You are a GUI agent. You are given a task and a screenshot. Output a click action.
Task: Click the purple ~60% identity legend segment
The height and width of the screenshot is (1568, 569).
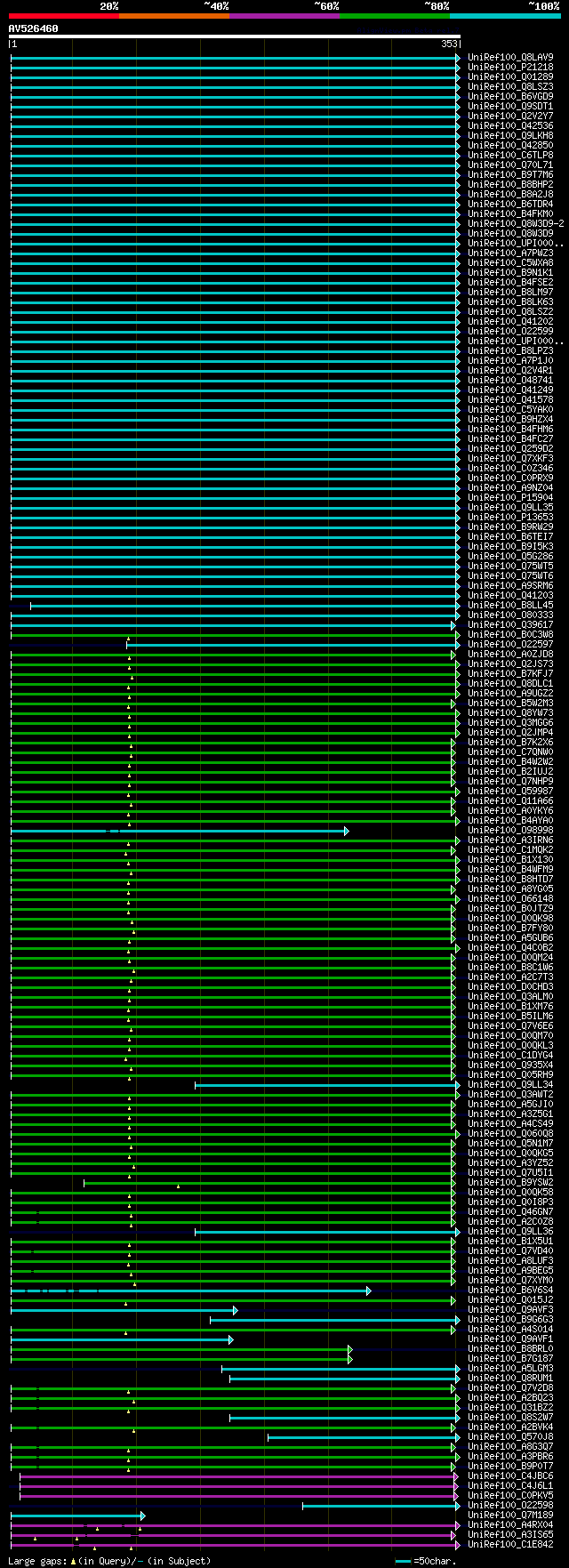click(x=284, y=16)
